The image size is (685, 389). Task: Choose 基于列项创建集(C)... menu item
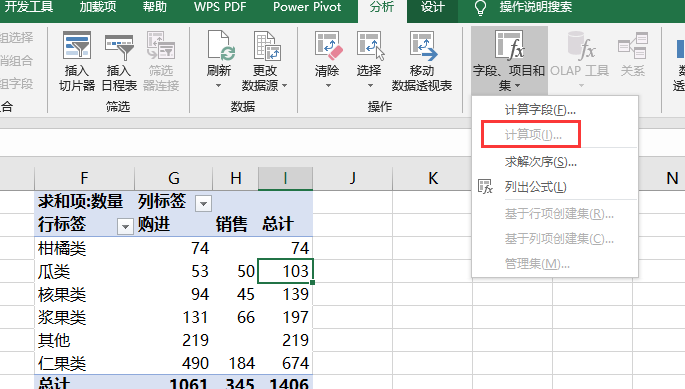click(555, 239)
